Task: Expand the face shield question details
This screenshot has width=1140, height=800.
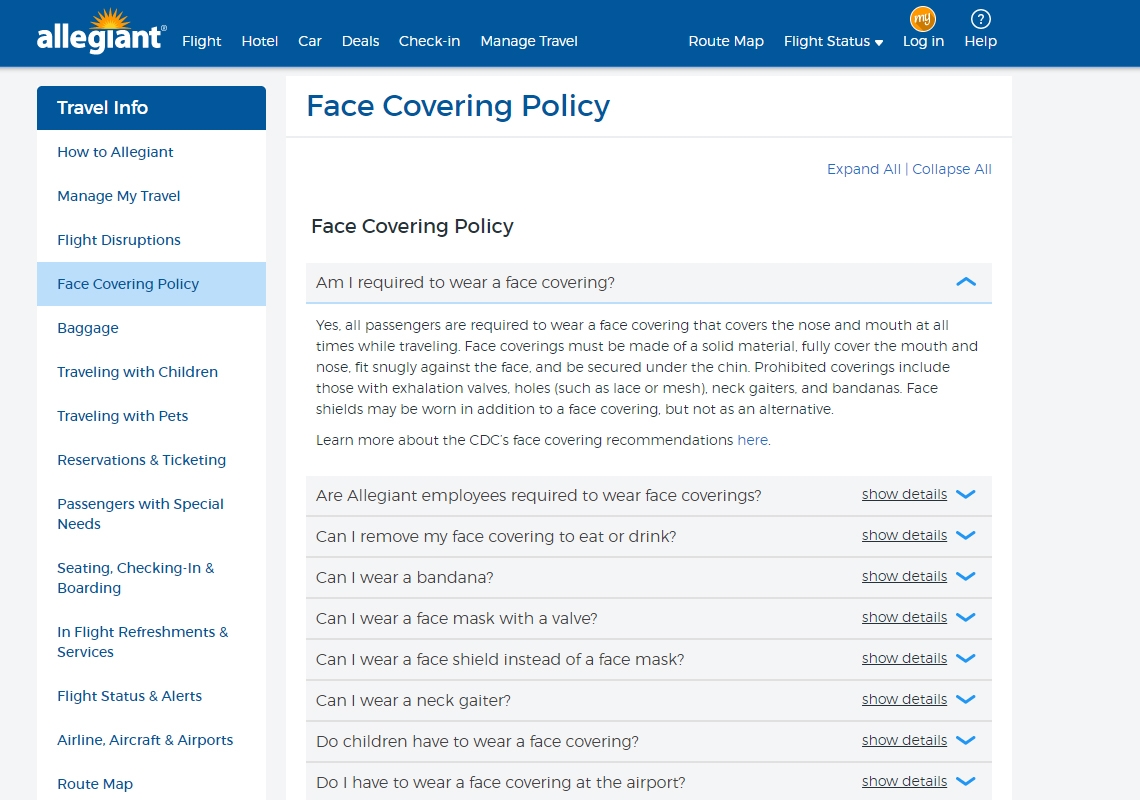Action: click(x=904, y=659)
